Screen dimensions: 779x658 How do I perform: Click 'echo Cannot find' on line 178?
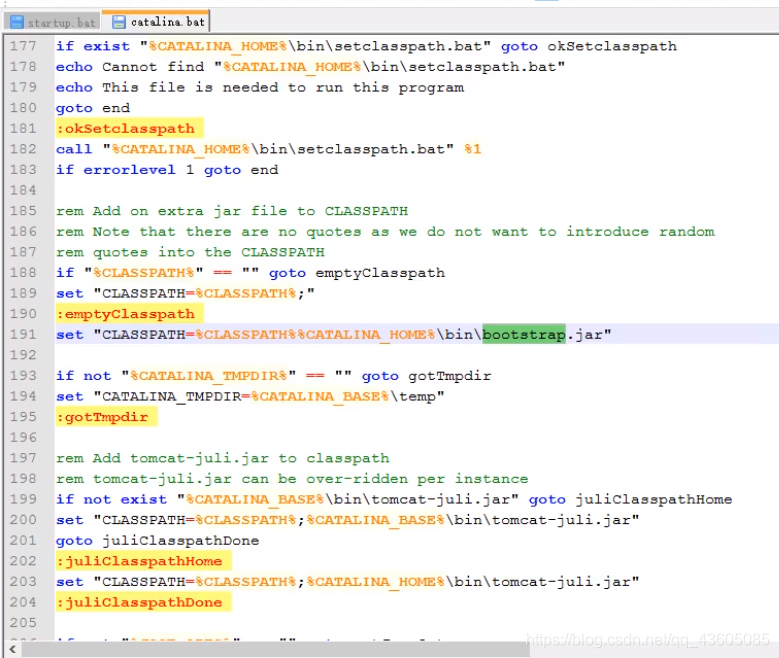click(x=130, y=67)
